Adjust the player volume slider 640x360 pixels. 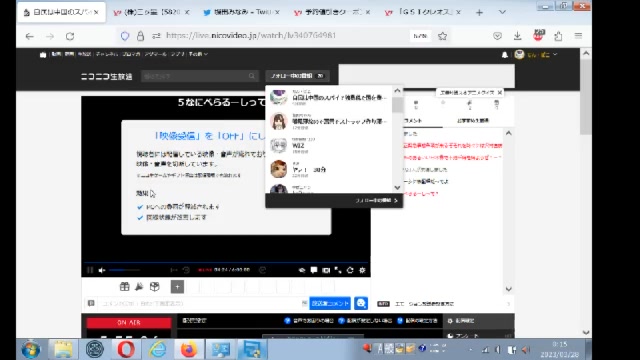point(124,270)
